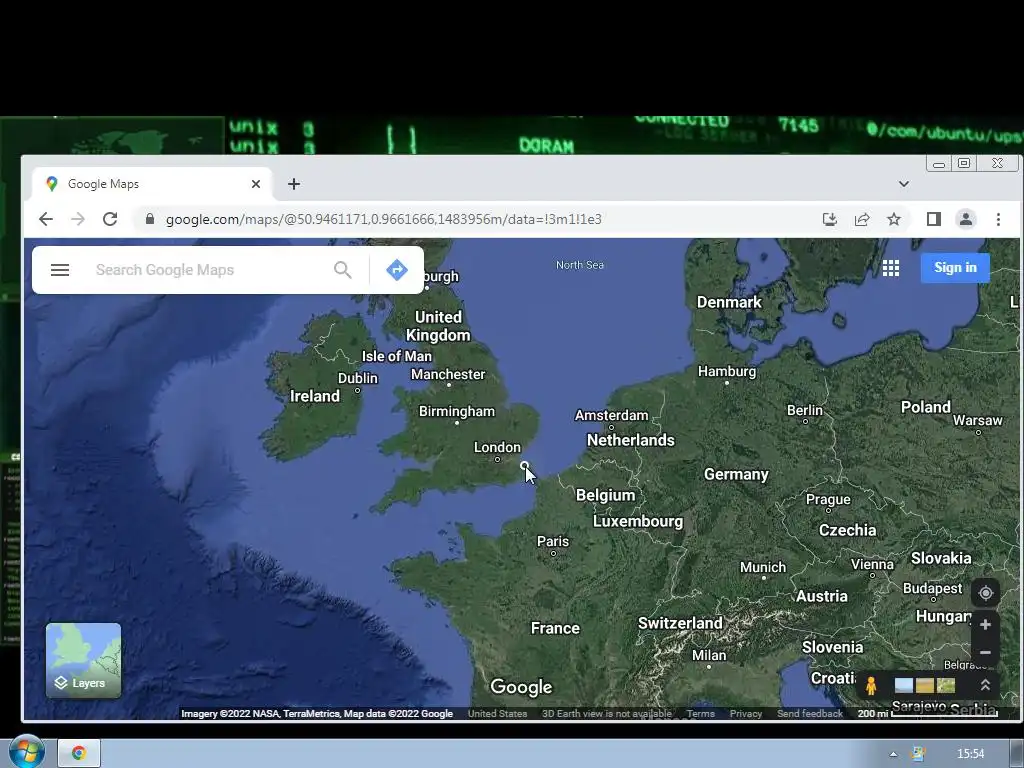Click the install app icon in address bar
Image resolution: width=1024 pixels, height=768 pixels.
pyautogui.click(x=829, y=219)
